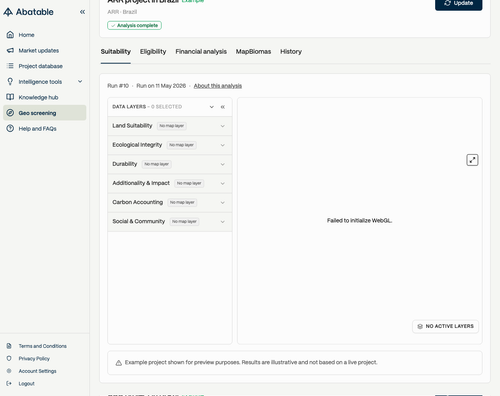Expand the Carbon Accounting section
This screenshot has height=396, width=500.
[x=170, y=202]
